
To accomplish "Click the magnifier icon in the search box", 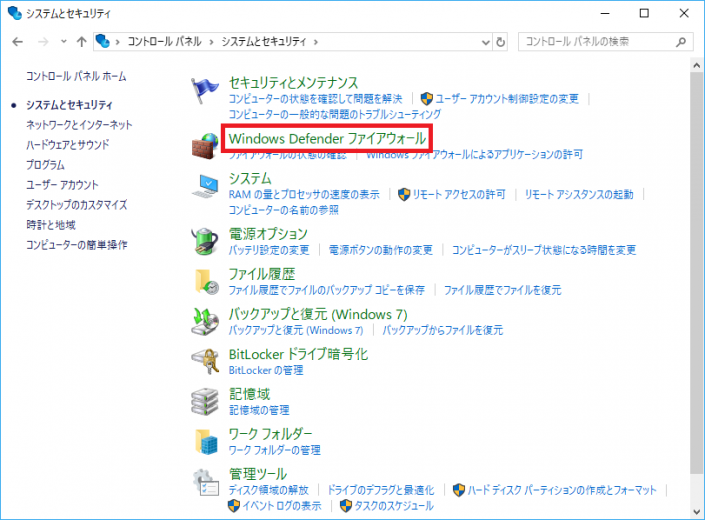I will coord(681,42).
